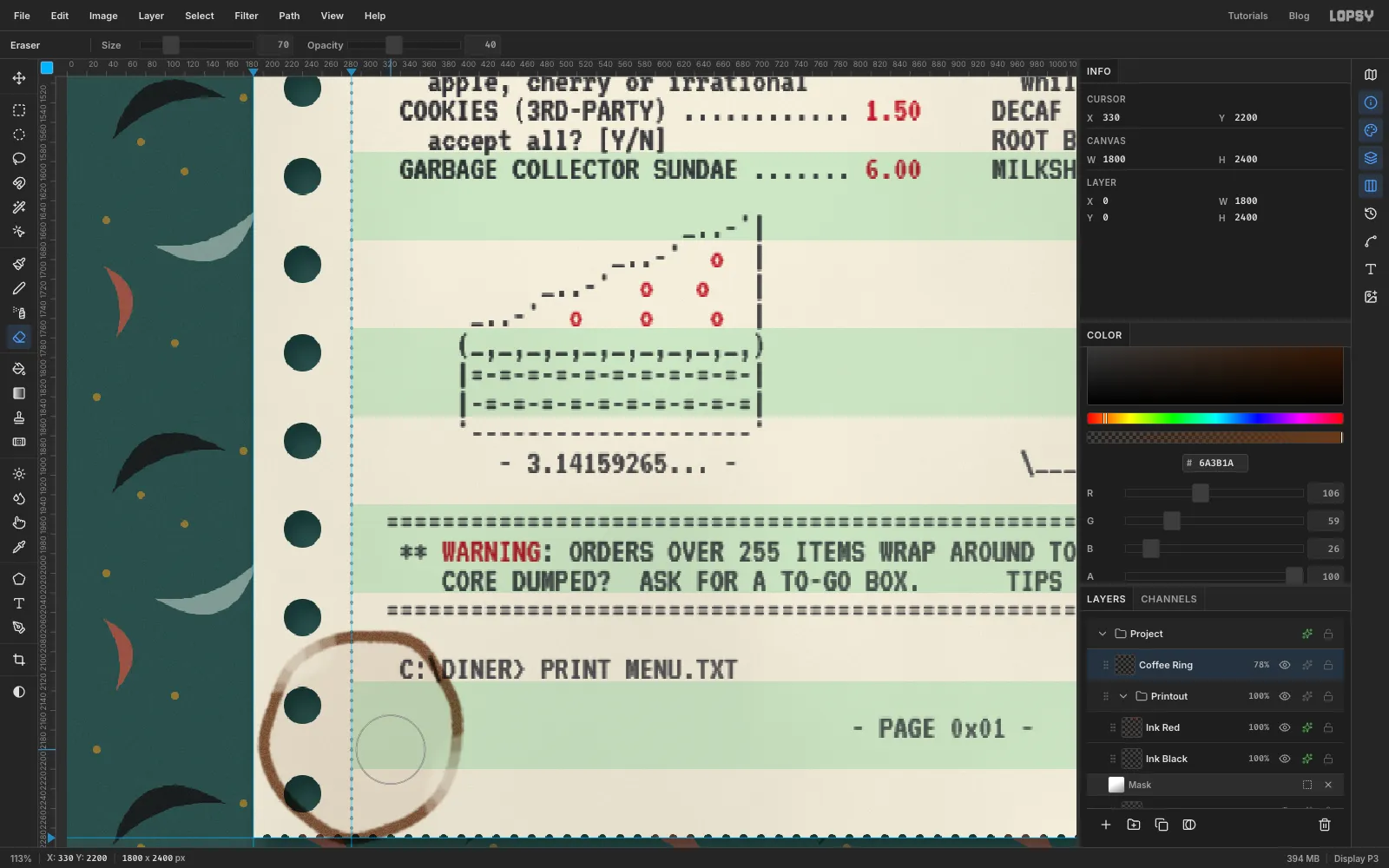
Task: Select the Rectangular Marquee tool
Action: click(x=19, y=110)
